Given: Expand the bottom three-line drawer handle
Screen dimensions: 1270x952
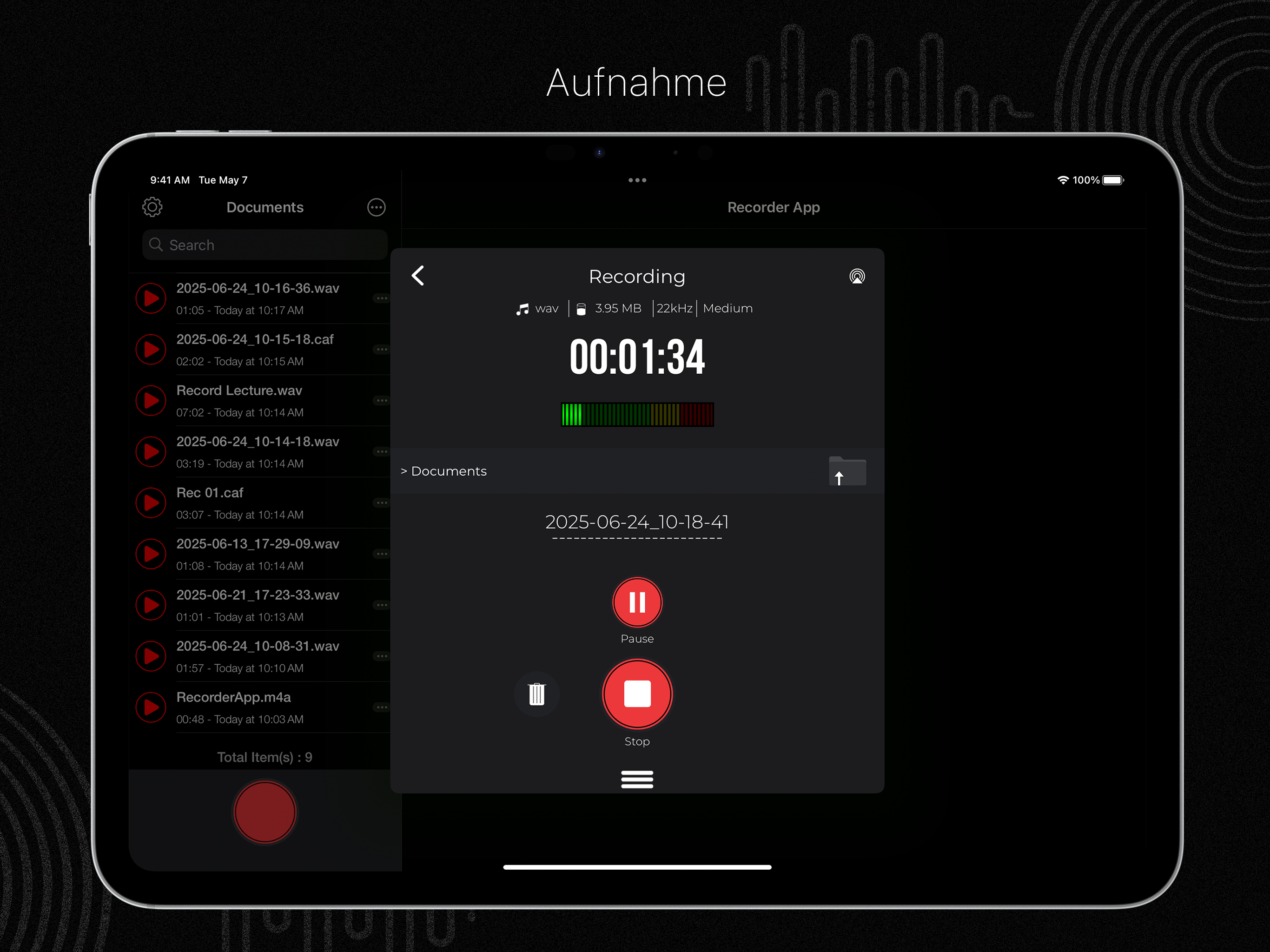Looking at the screenshot, I should click(x=637, y=779).
